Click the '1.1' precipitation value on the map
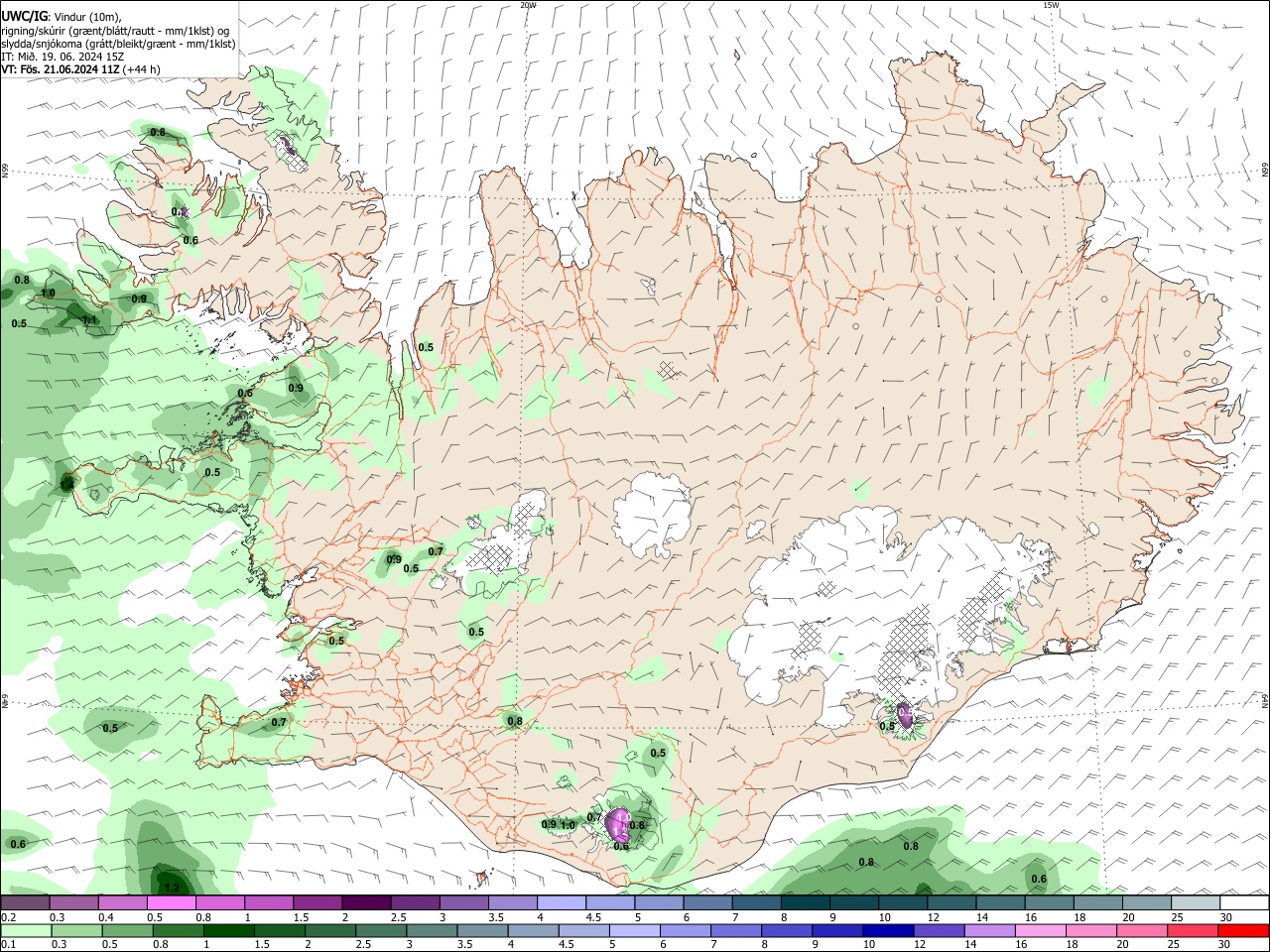Image resolution: width=1270 pixels, height=952 pixels. [89, 320]
